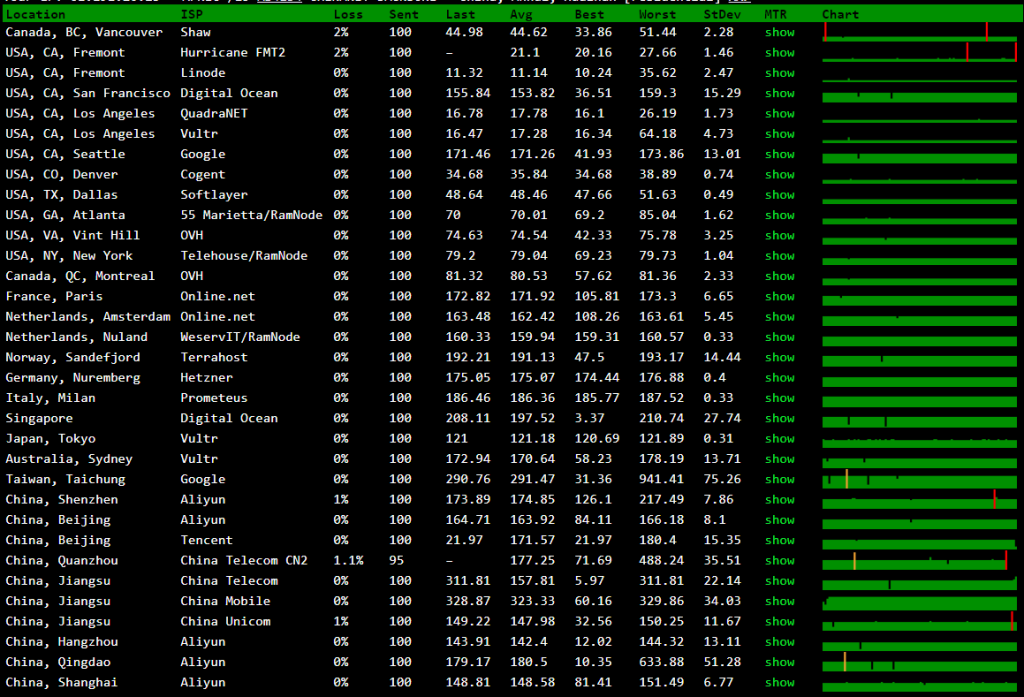Open show link for Atlanta 55 Marietta/RamNode

(x=780, y=215)
